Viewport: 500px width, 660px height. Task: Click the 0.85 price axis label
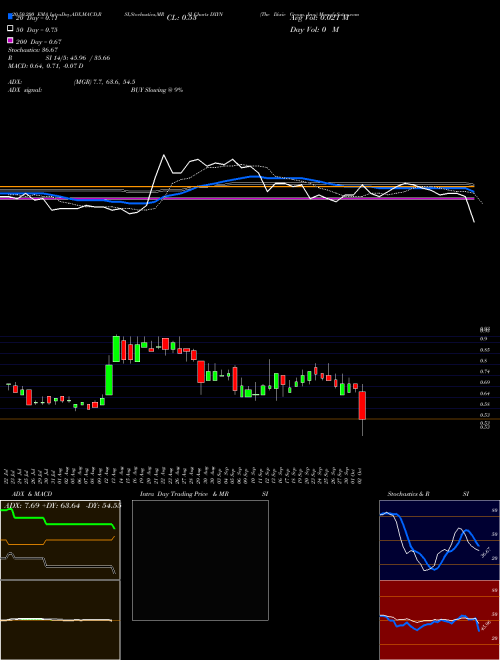point(484,349)
